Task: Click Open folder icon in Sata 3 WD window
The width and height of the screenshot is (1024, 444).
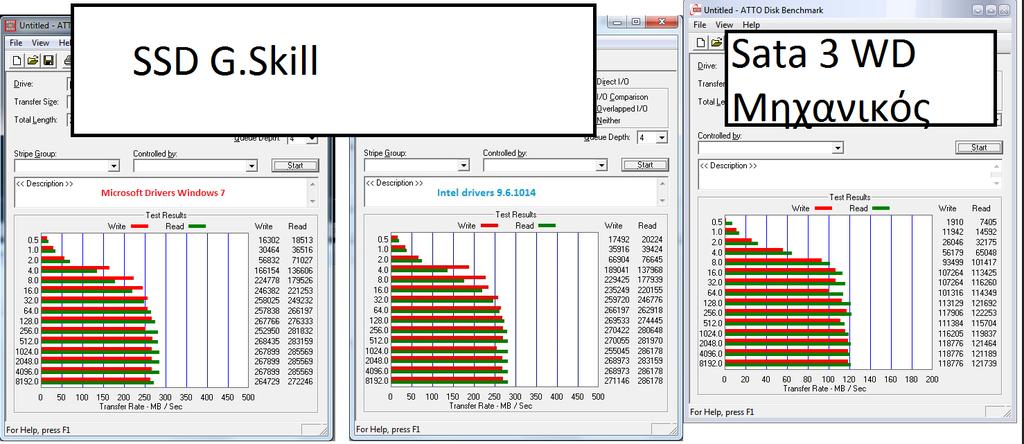Action: 716,42
